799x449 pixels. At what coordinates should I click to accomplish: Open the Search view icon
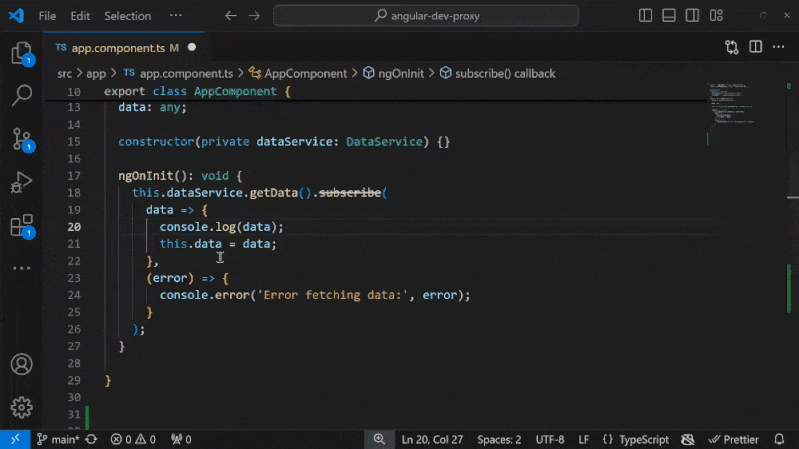pos(21,96)
